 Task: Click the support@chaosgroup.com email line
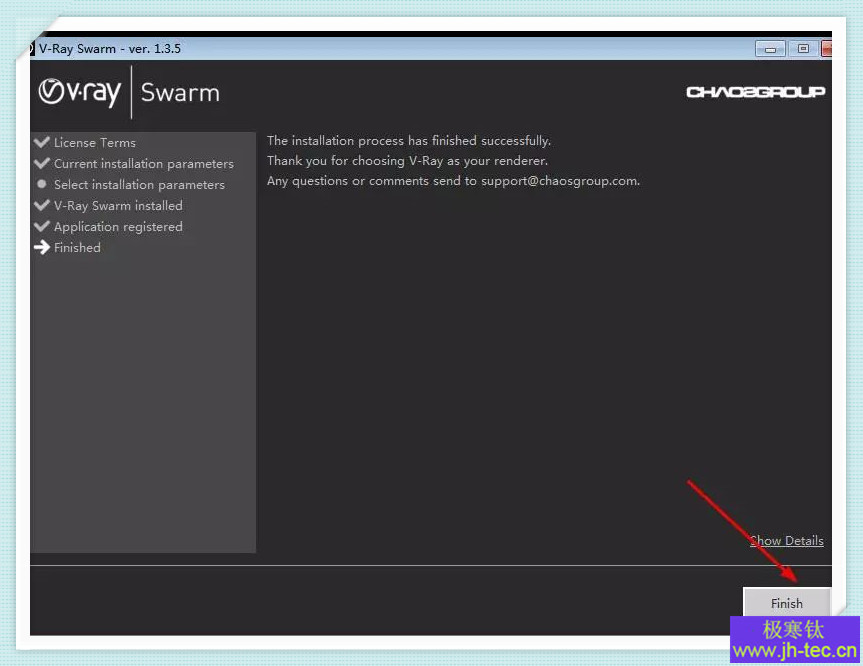[x=454, y=181]
